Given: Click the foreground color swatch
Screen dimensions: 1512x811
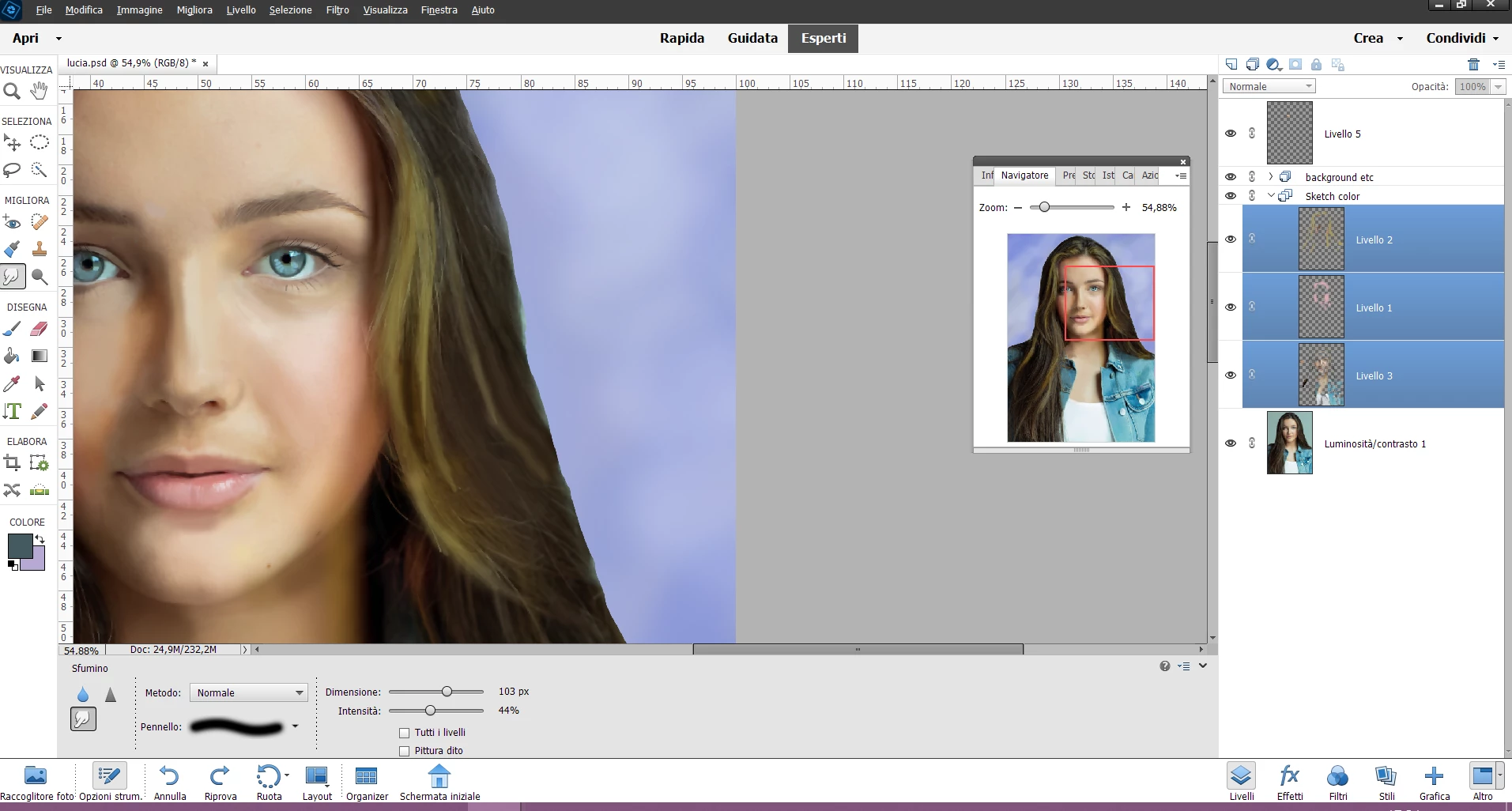Looking at the screenshot, I should (20, 546).
